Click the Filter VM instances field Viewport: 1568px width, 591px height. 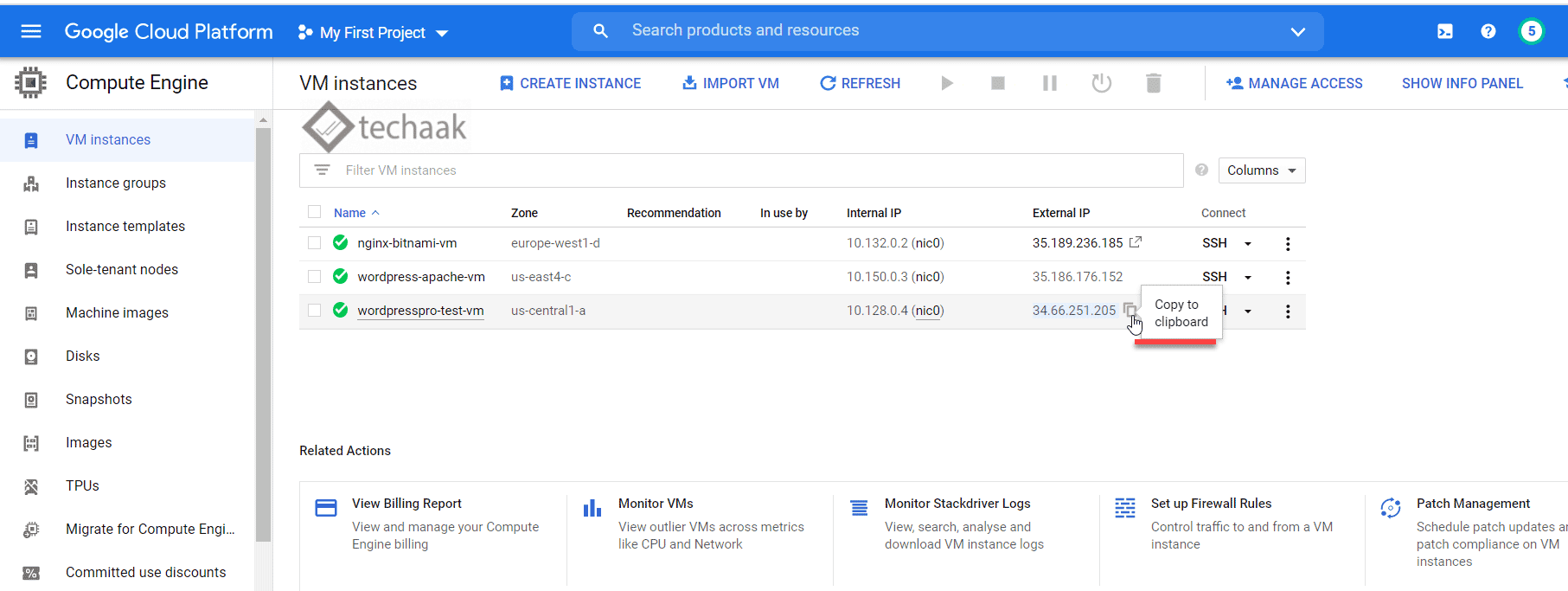741,170
